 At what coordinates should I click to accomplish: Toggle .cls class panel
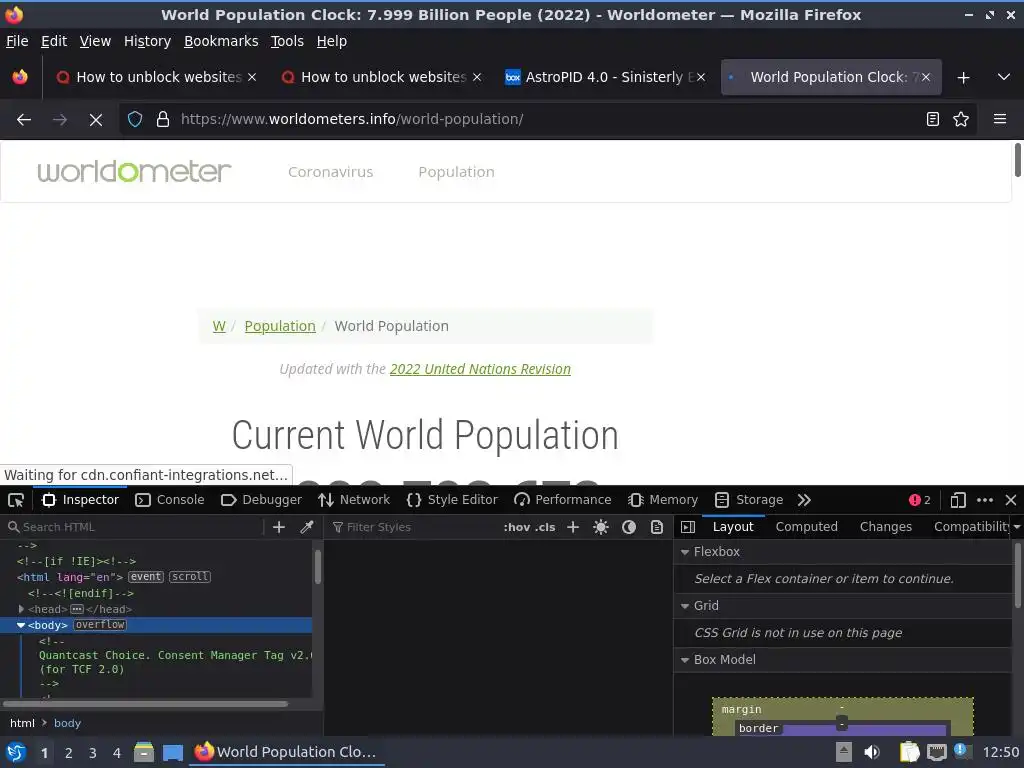click(545, 527)
